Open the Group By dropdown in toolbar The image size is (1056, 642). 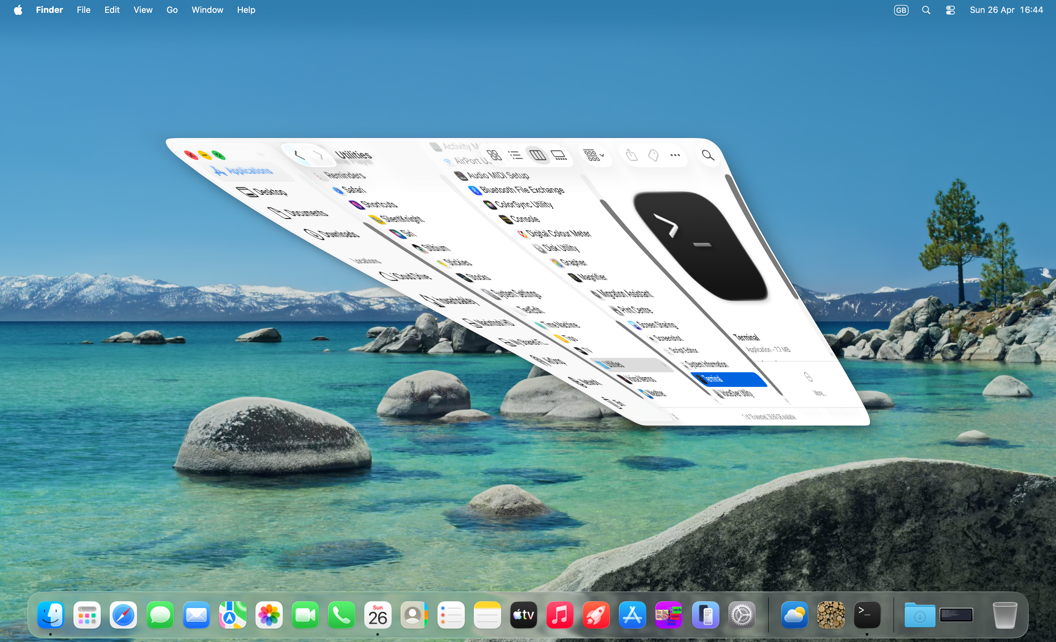pyautogui.click(x=594, y=155)
